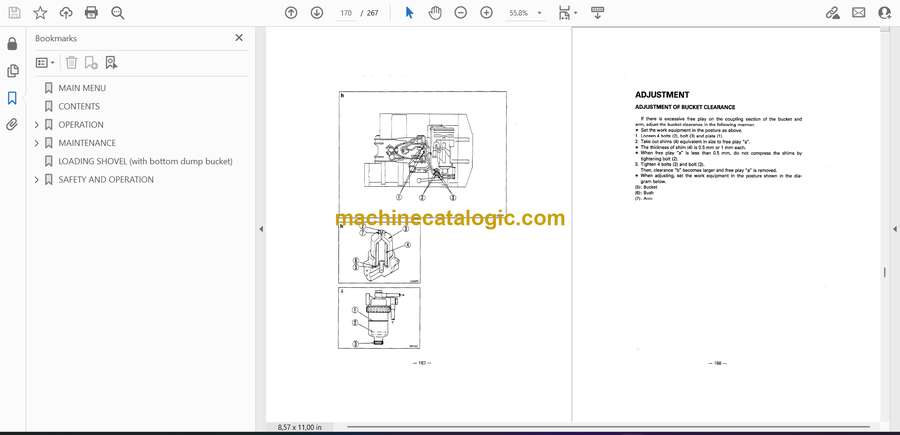Click the vertical scrollbar handle
Image resolution: width=900 pixels, height=435 pixels.
point(885,273)
